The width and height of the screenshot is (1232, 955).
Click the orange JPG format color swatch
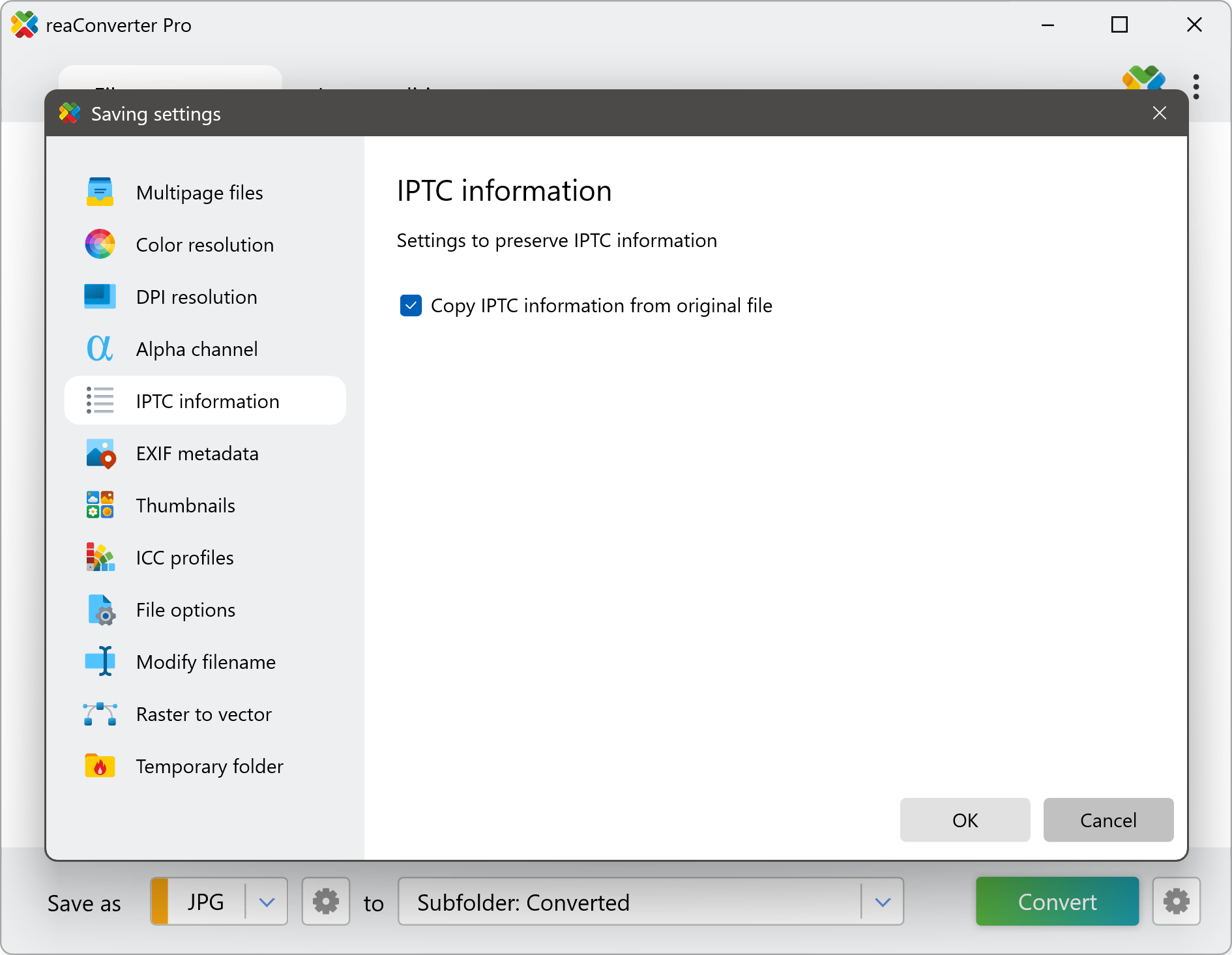click(160, 902)
